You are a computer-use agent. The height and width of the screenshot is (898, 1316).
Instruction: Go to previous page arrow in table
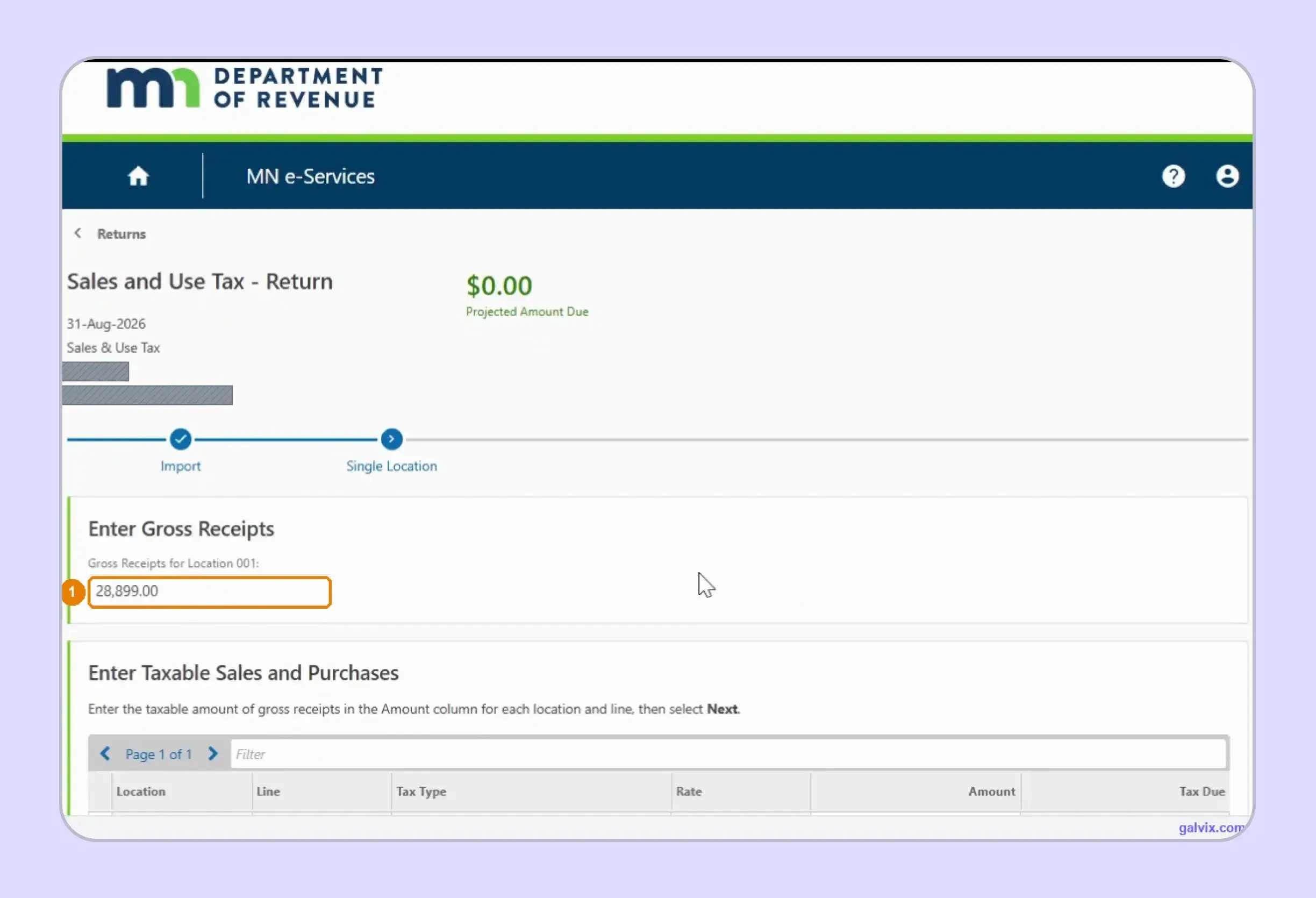click(x=105, y=753)
